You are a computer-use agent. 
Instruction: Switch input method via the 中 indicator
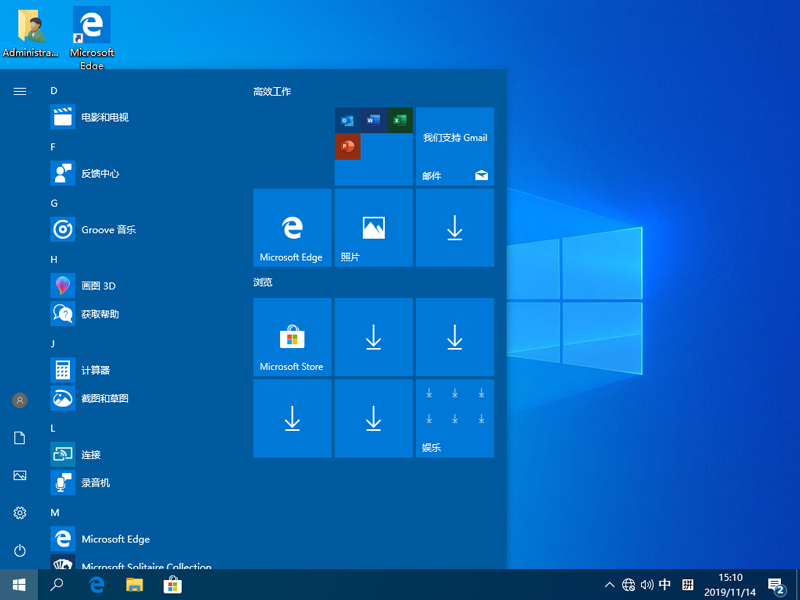667,586
